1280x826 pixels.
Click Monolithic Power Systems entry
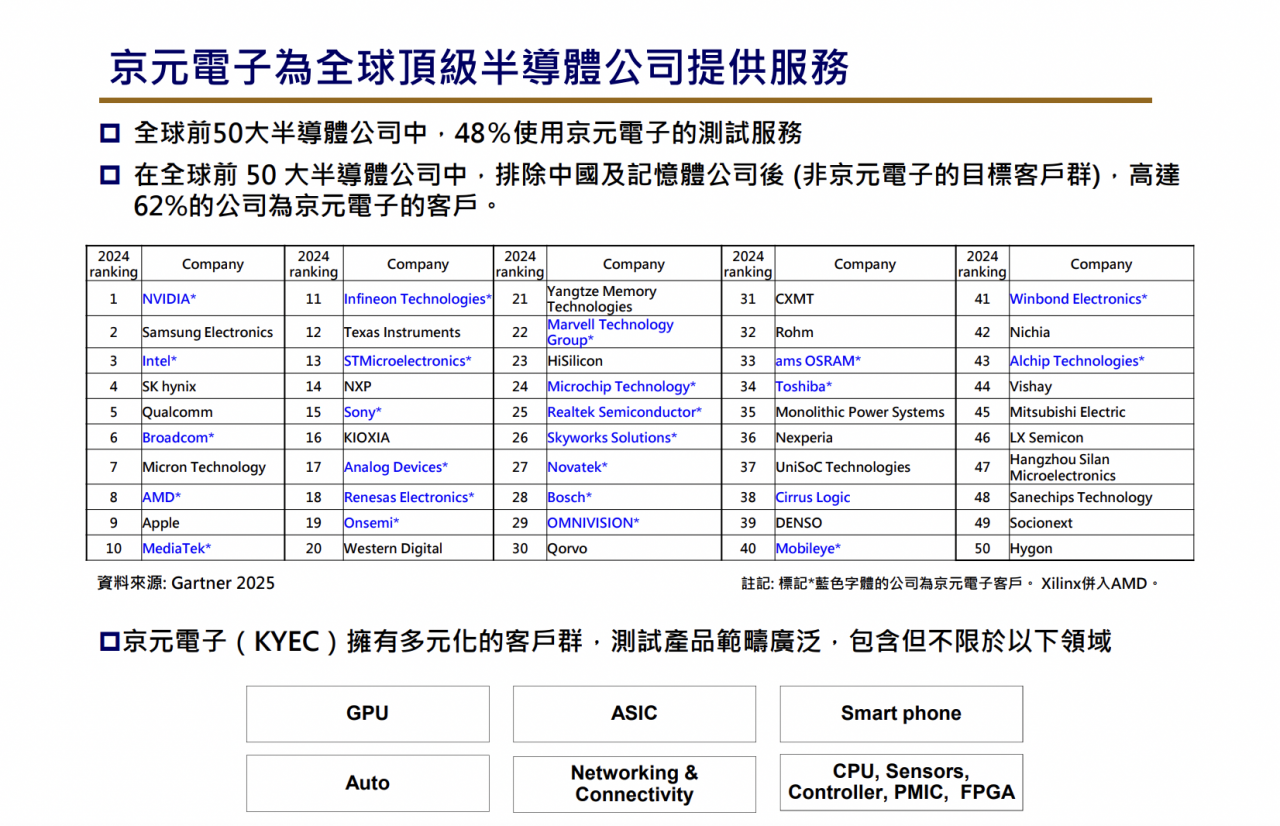(865, 412)
